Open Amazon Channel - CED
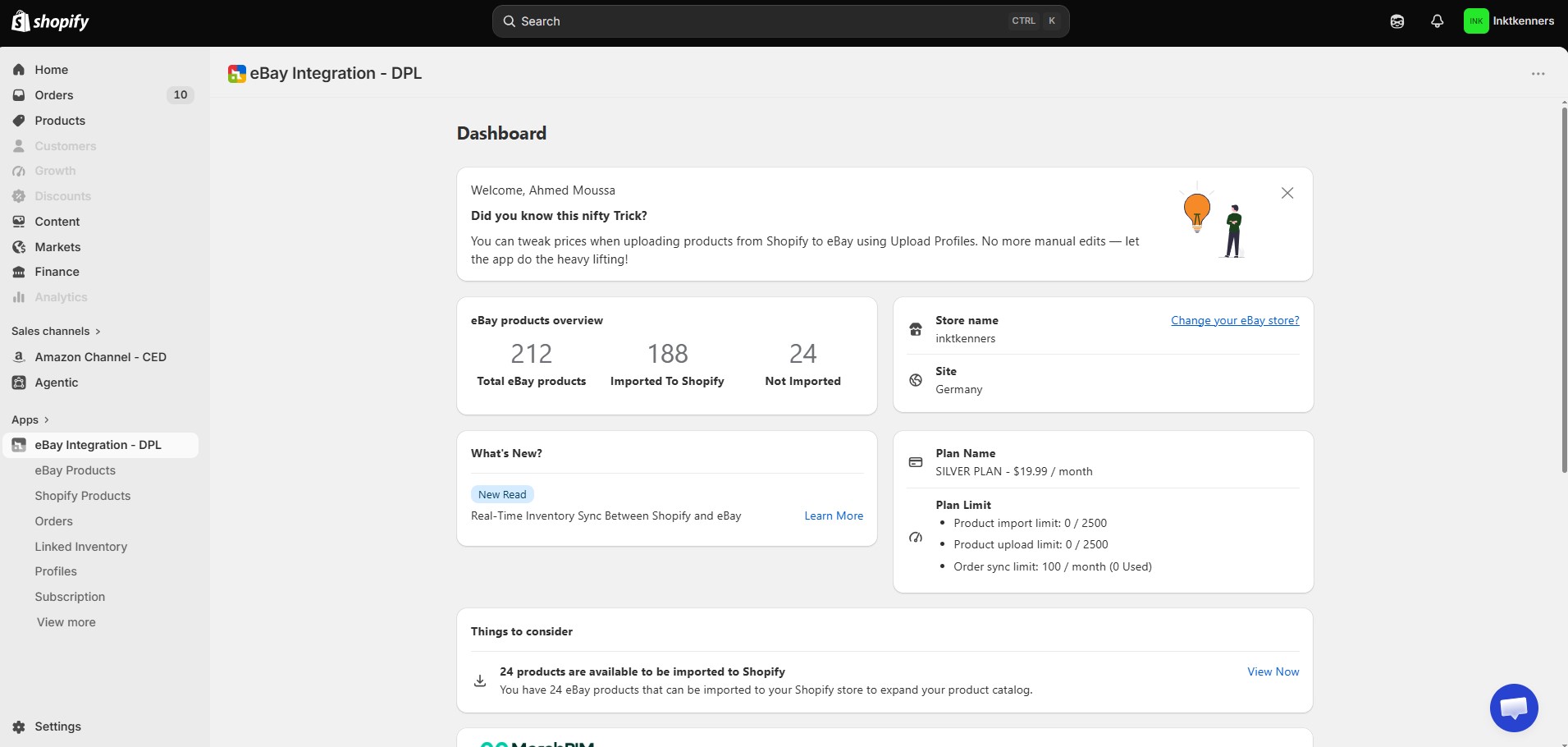Image resolution: width=1568 pixels, height=747 pixels. [100, 357]
